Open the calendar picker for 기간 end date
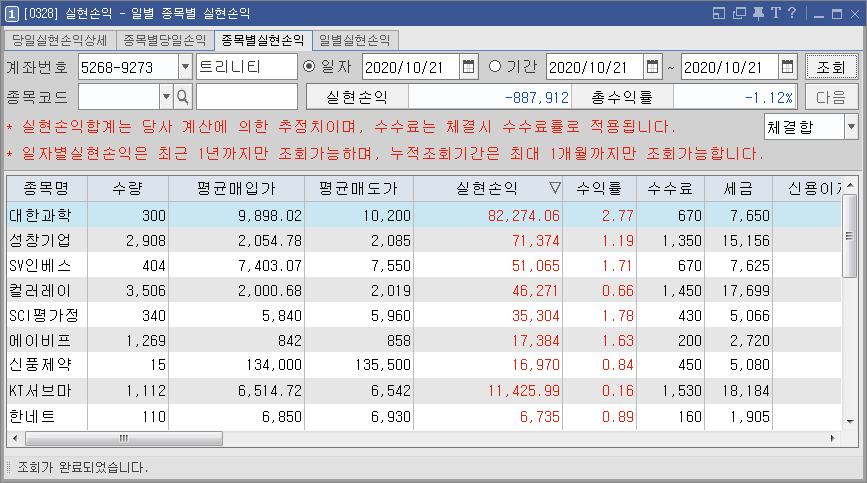 coord(787,67)
